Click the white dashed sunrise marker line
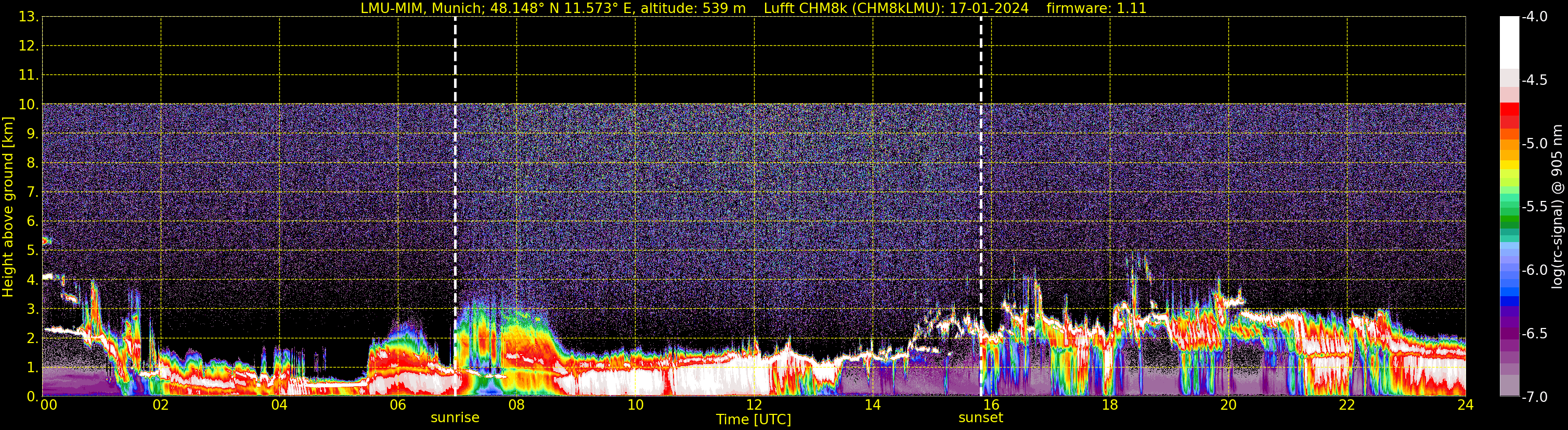 pos(455,207)
